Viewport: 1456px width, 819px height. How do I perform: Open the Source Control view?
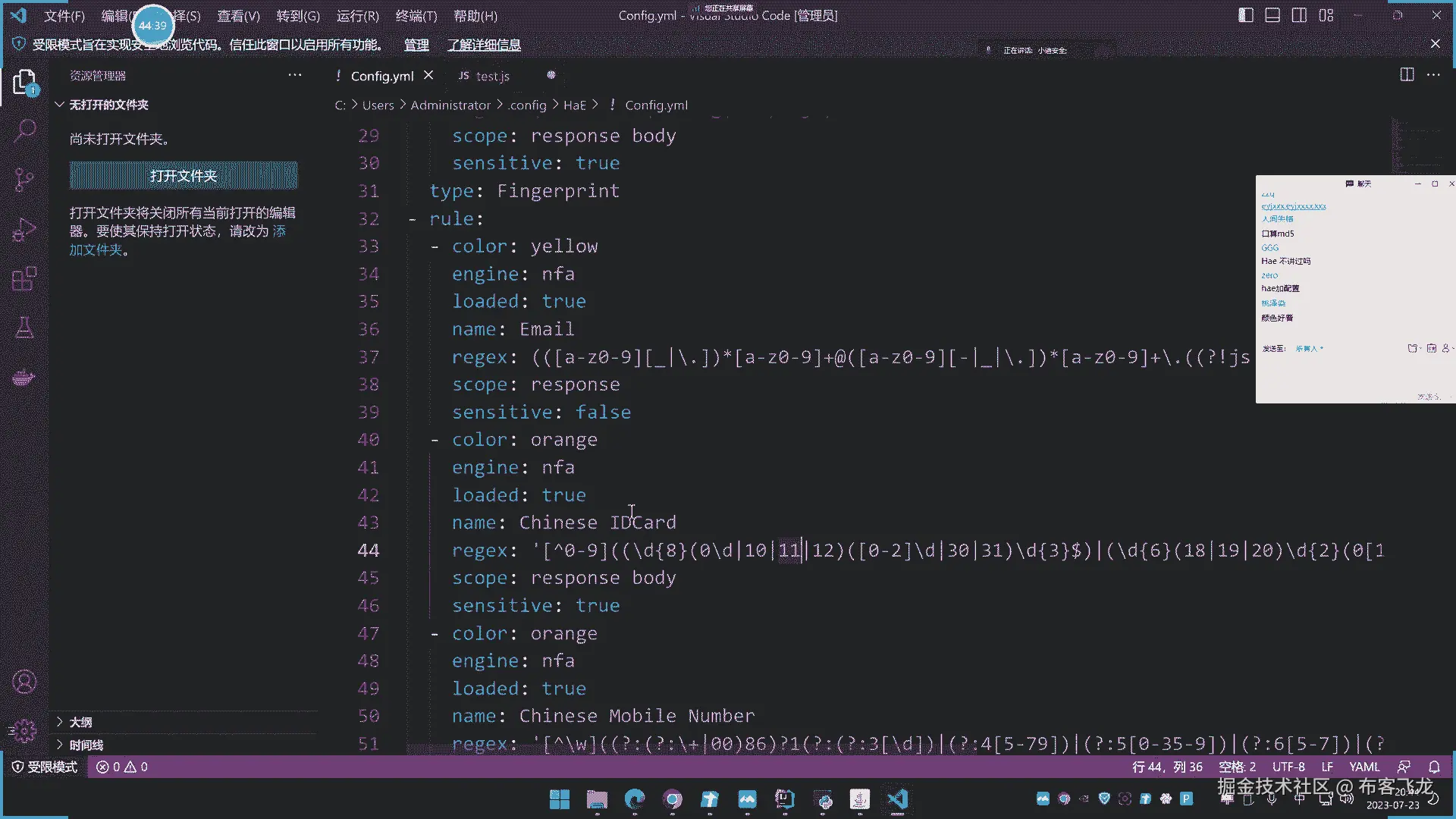point(24,180)
